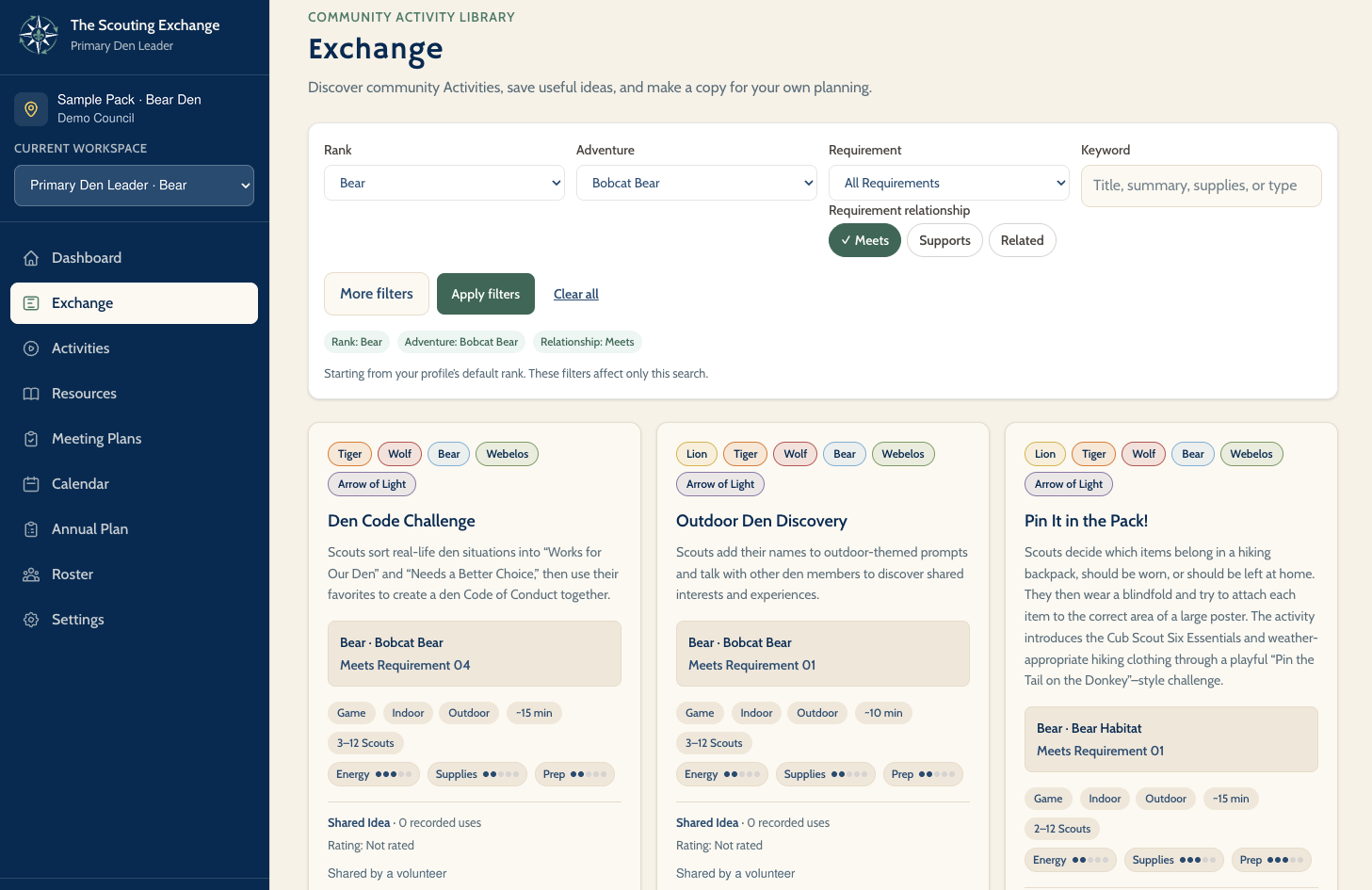Click the Scouting Exchange compass logo
Screen dimensions: 1372x890
[x=39, y=35]
